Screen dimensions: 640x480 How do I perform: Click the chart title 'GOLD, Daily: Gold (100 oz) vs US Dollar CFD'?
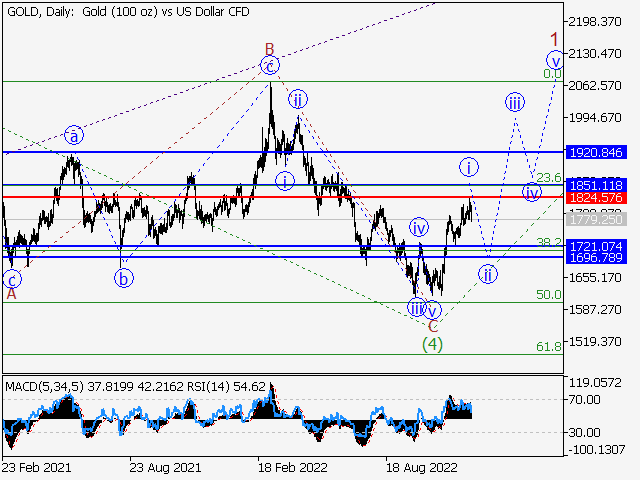[x=128, y=12]
